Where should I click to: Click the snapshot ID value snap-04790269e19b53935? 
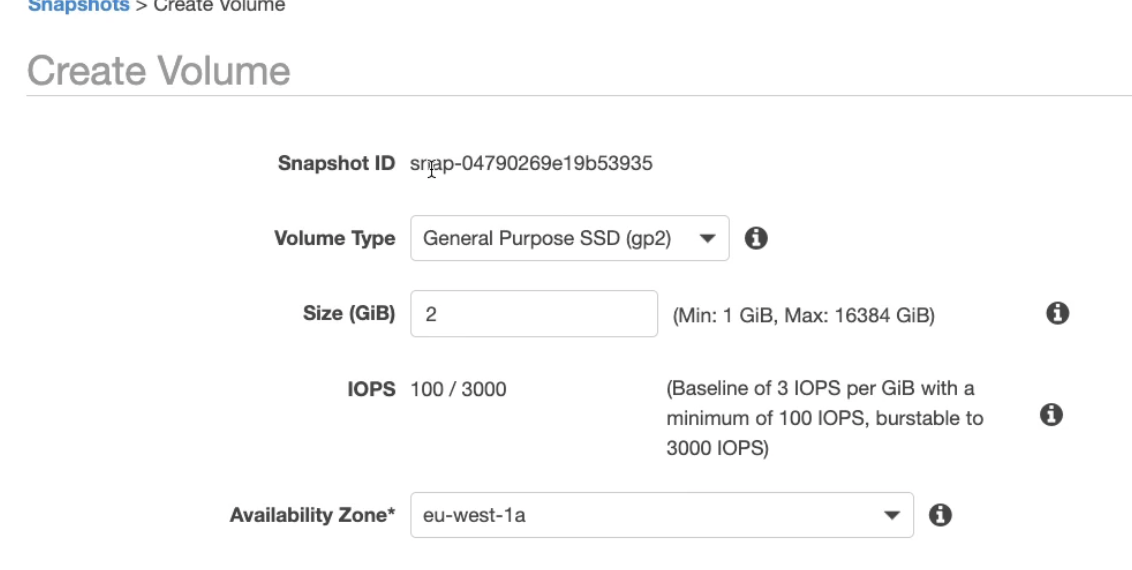[x=531, y=163]
